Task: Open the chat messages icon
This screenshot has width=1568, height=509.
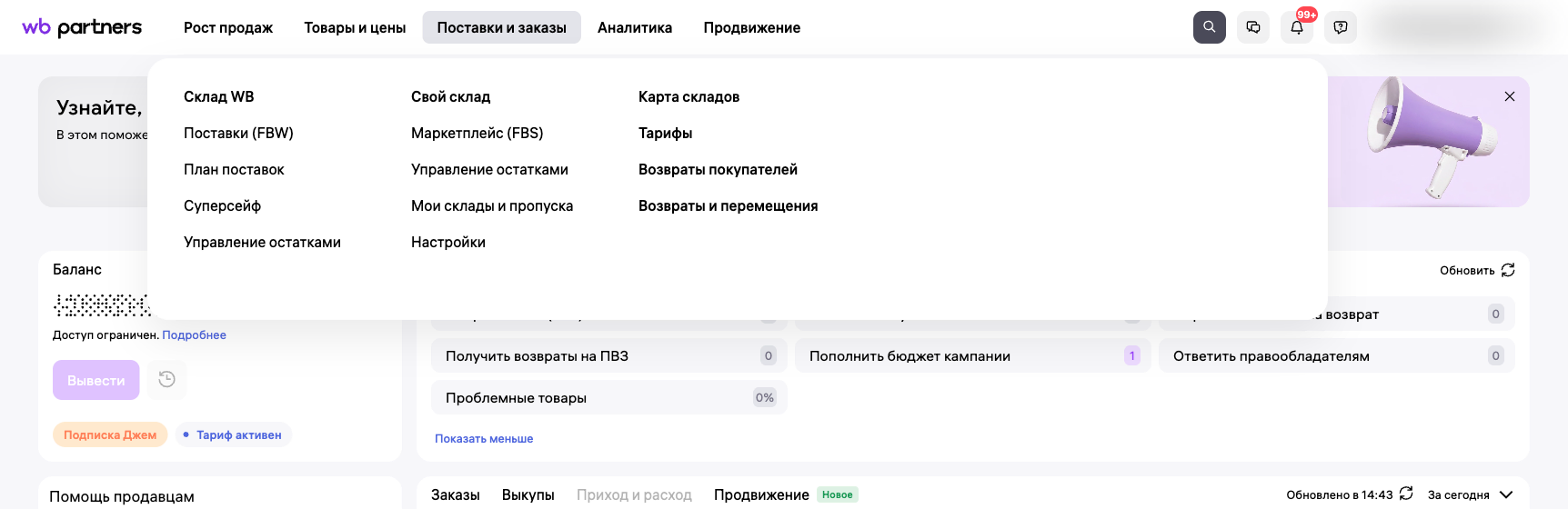Action: tap(1253, 27)
